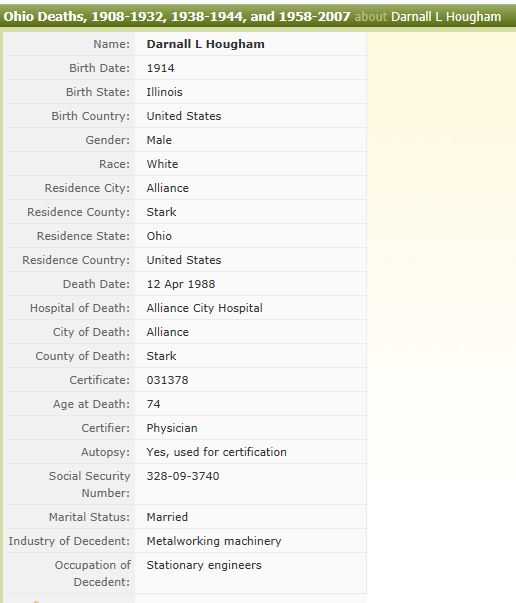Click the small icon below Occupation of Decedent
The height and width of the screenshot is (603, 516).
click(36, 601)
